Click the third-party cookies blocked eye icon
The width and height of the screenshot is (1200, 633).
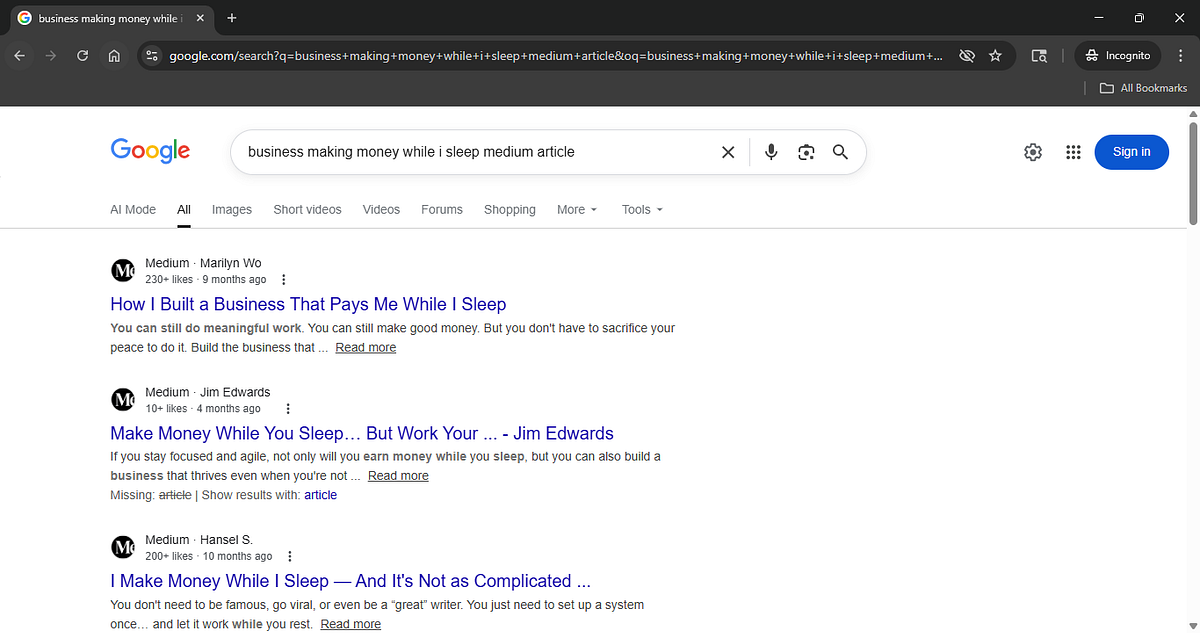[x=966, y=56]
